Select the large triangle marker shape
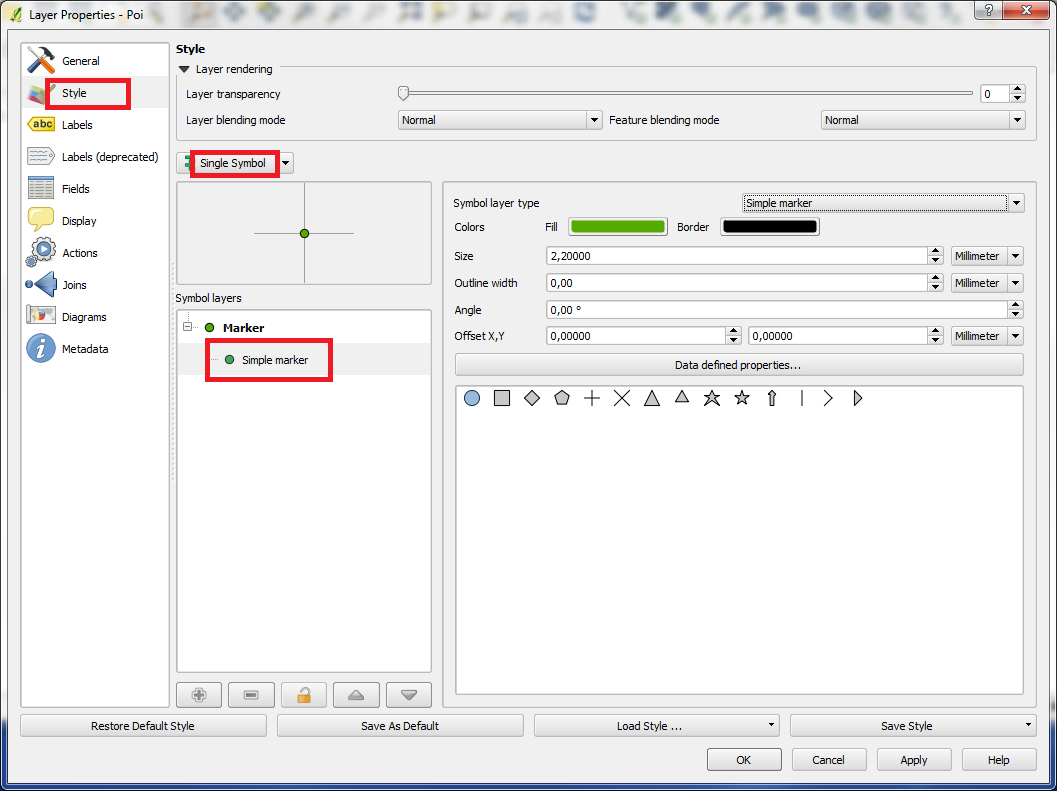1057x791 pixels. [652, 399]
